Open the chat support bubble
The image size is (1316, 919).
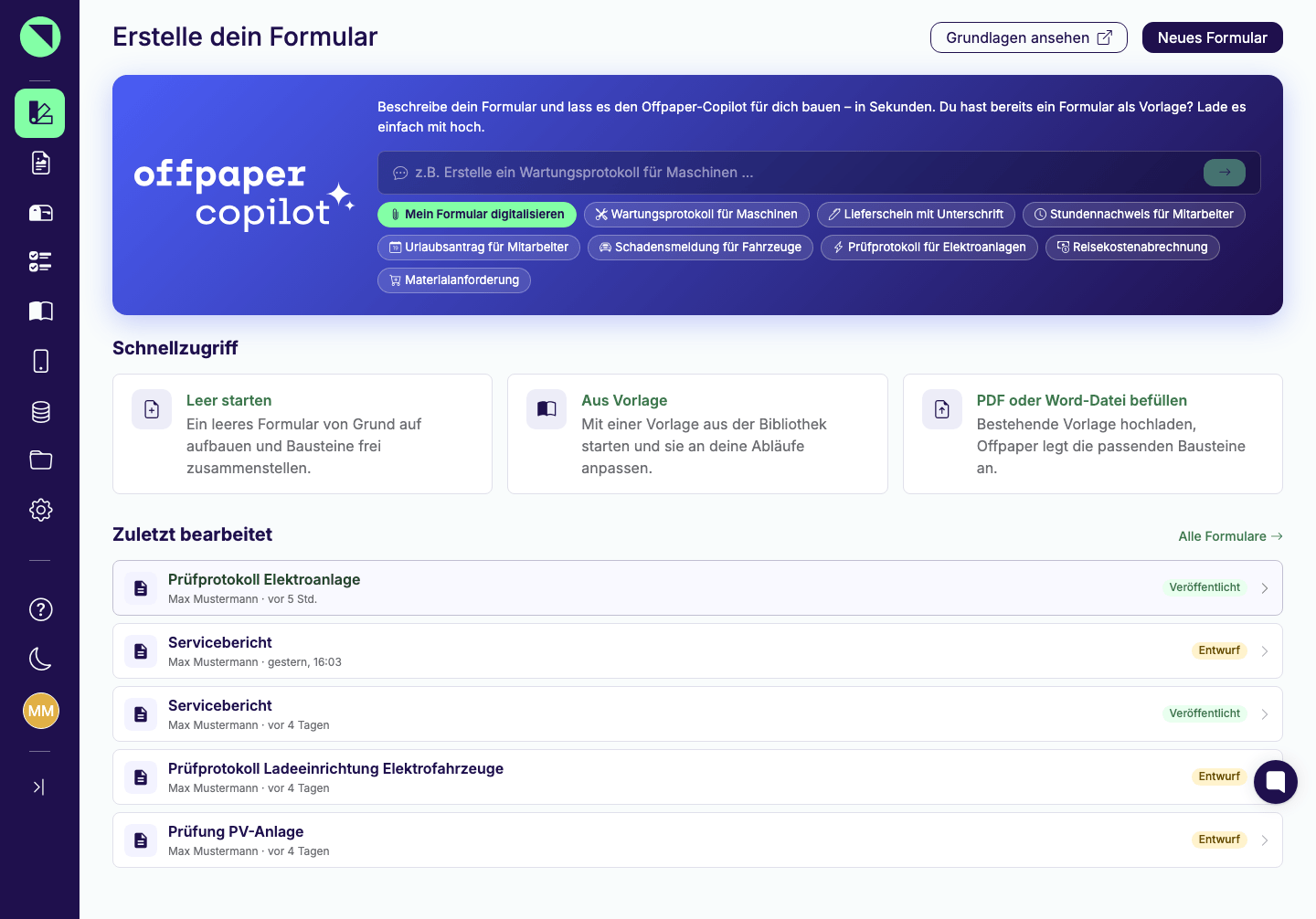[x=1276, y=782]
